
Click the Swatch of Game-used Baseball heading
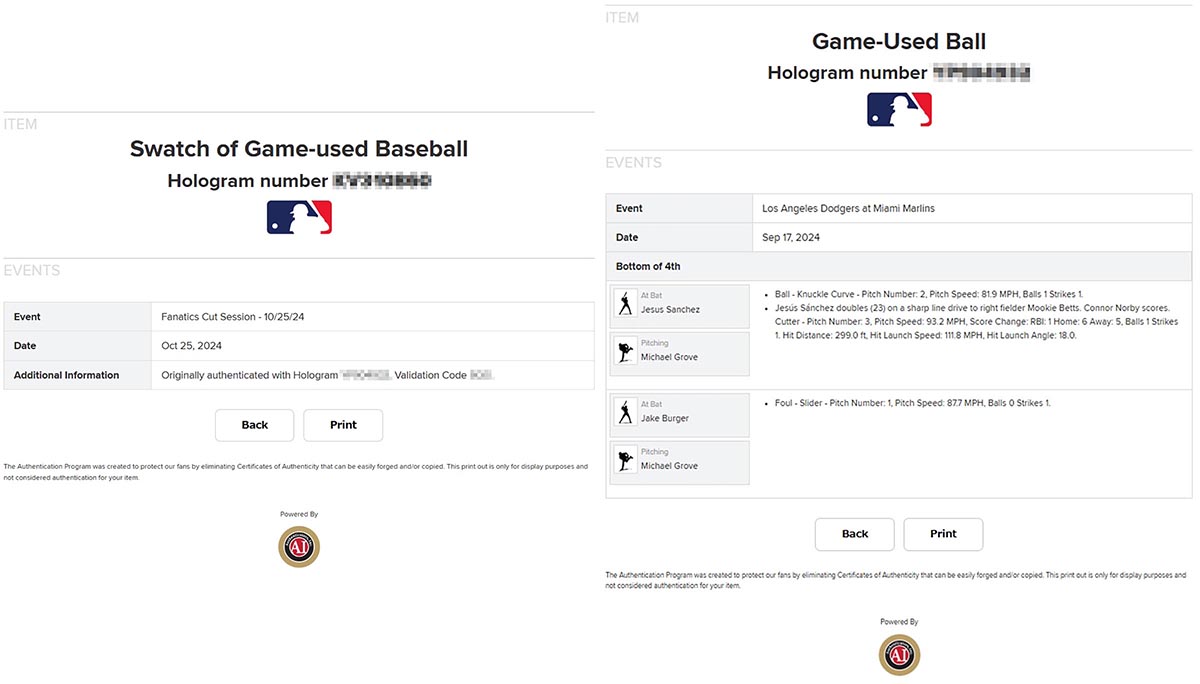(299, 149)
